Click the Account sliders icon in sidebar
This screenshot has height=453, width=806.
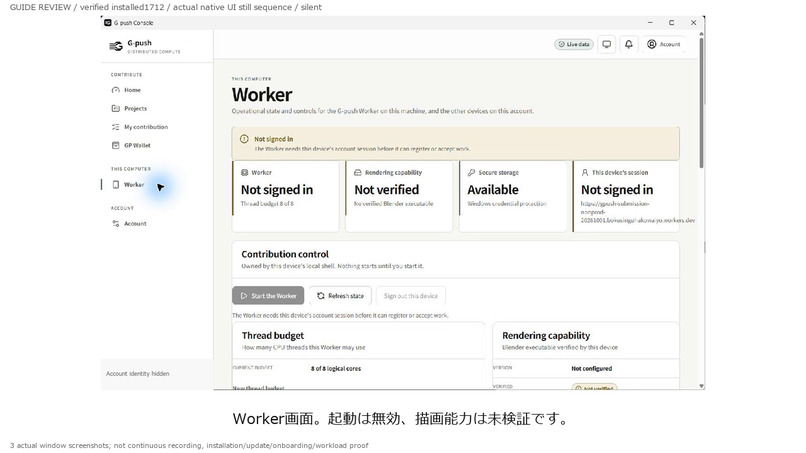point(116,224)
